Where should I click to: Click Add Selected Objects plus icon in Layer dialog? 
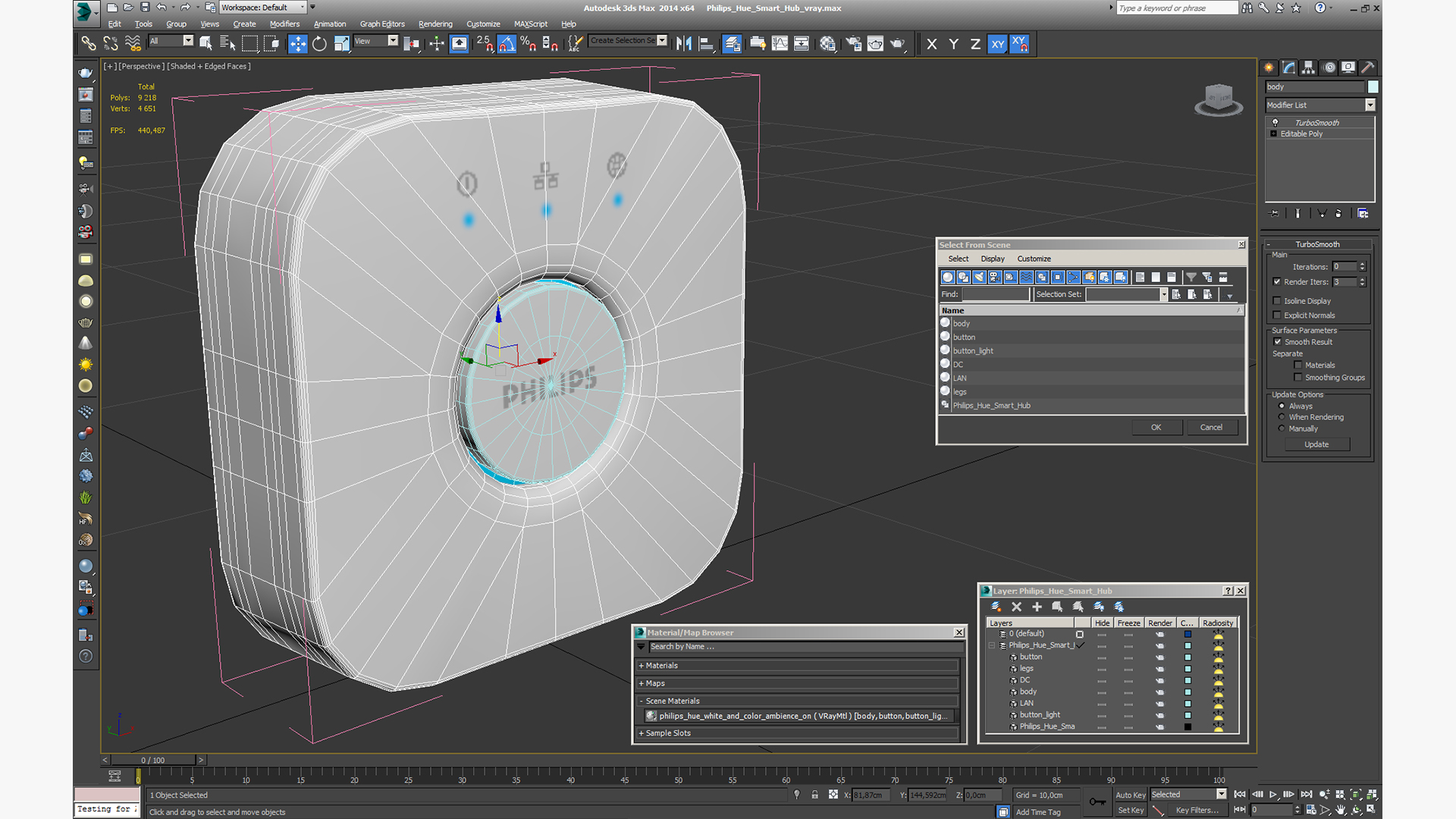1037,607
